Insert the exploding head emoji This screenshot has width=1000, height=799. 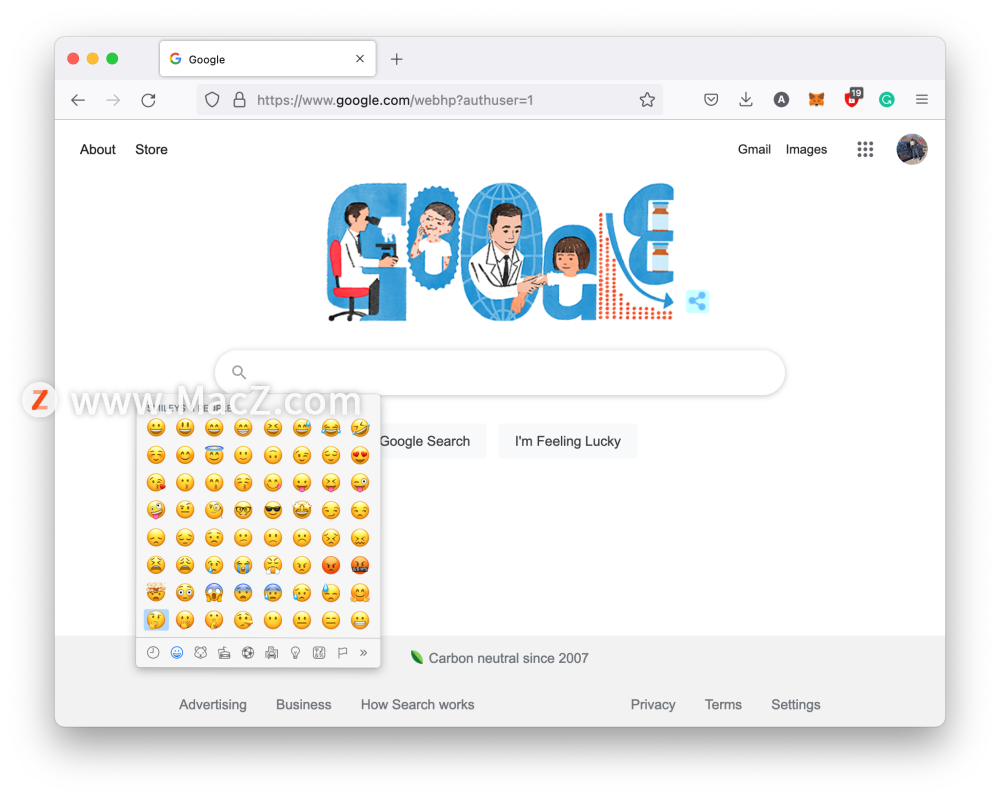156,592
